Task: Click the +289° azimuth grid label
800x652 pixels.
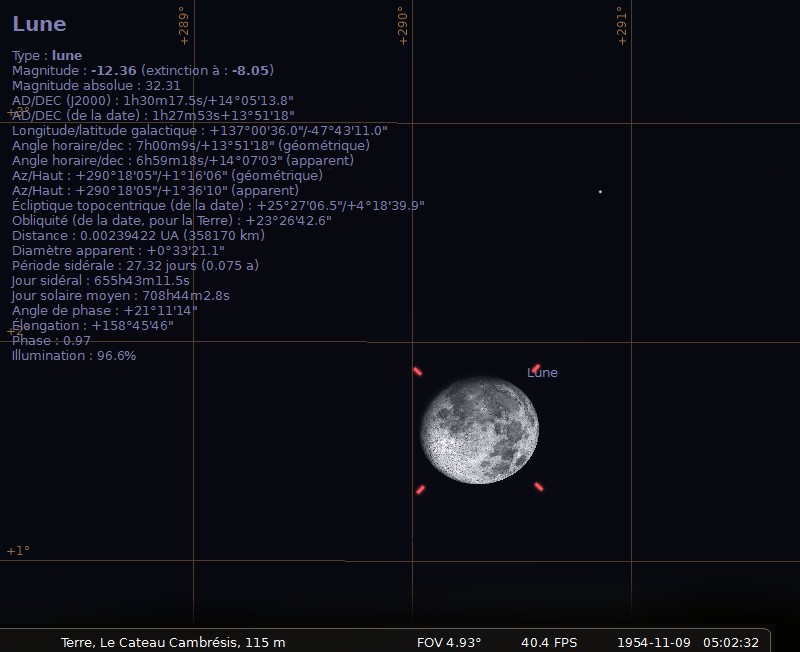Action: 184,26
